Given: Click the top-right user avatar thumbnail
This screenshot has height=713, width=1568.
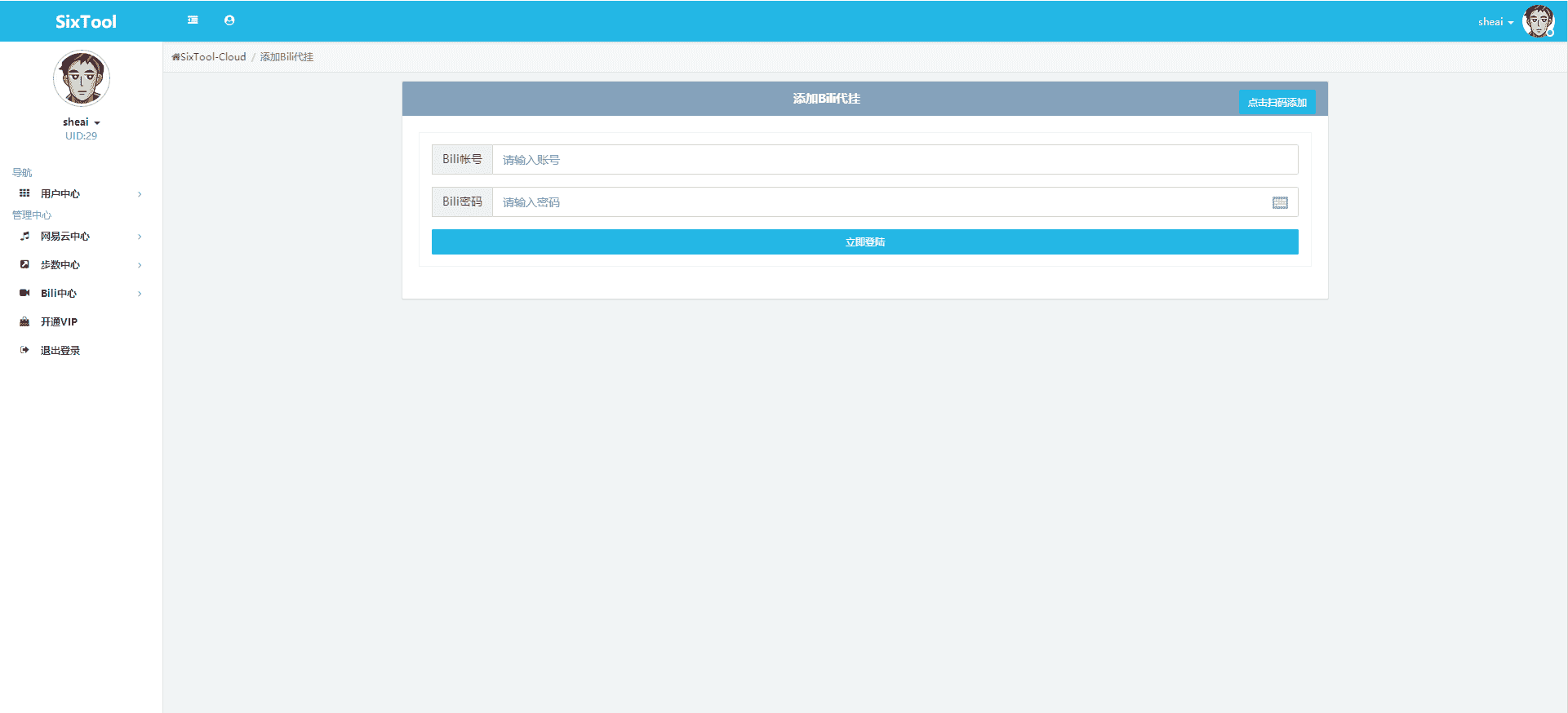Looking at the screenshot, I should 1538,21.
